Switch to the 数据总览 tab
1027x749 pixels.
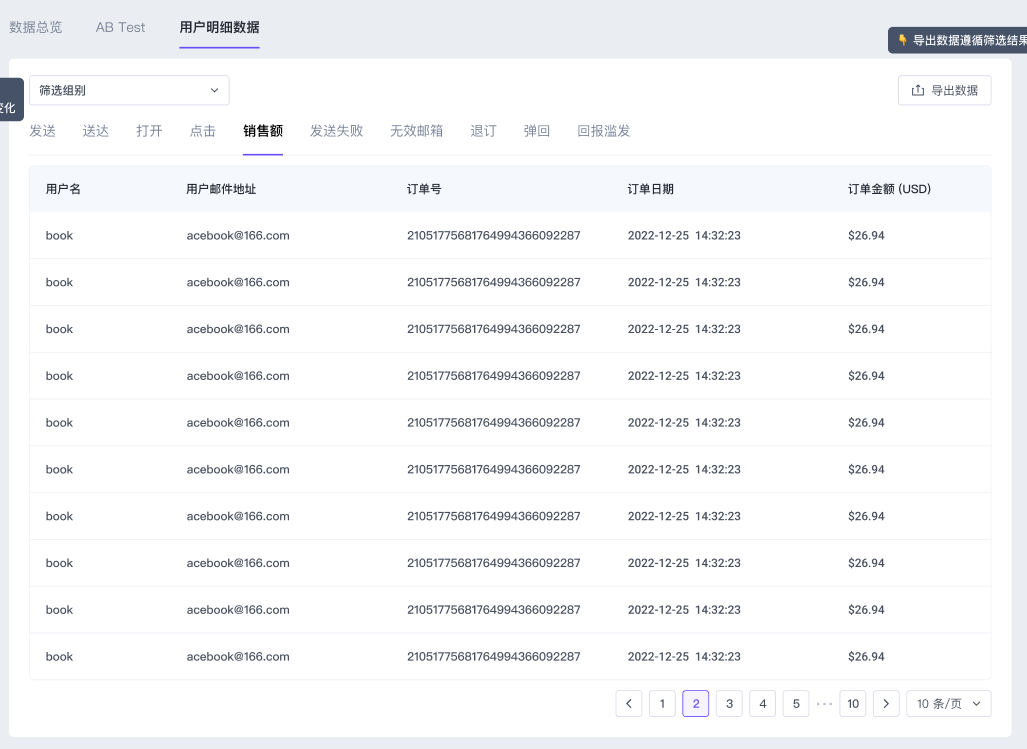pyautogui.click(x=36, y=27)
